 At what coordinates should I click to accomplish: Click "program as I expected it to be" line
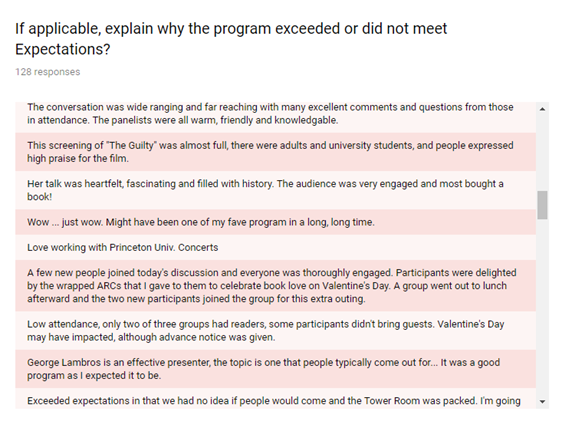(x=94, y=375)
